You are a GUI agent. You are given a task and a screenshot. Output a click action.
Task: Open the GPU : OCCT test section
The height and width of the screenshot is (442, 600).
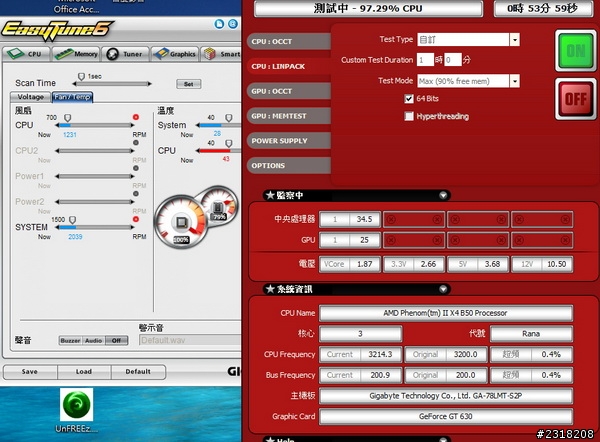click(x=289, y=91)
